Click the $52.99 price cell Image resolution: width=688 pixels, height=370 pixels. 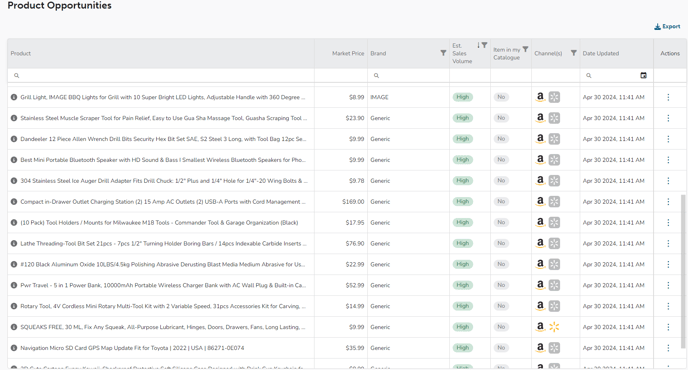pyautogui.click(x=355, y=285)
